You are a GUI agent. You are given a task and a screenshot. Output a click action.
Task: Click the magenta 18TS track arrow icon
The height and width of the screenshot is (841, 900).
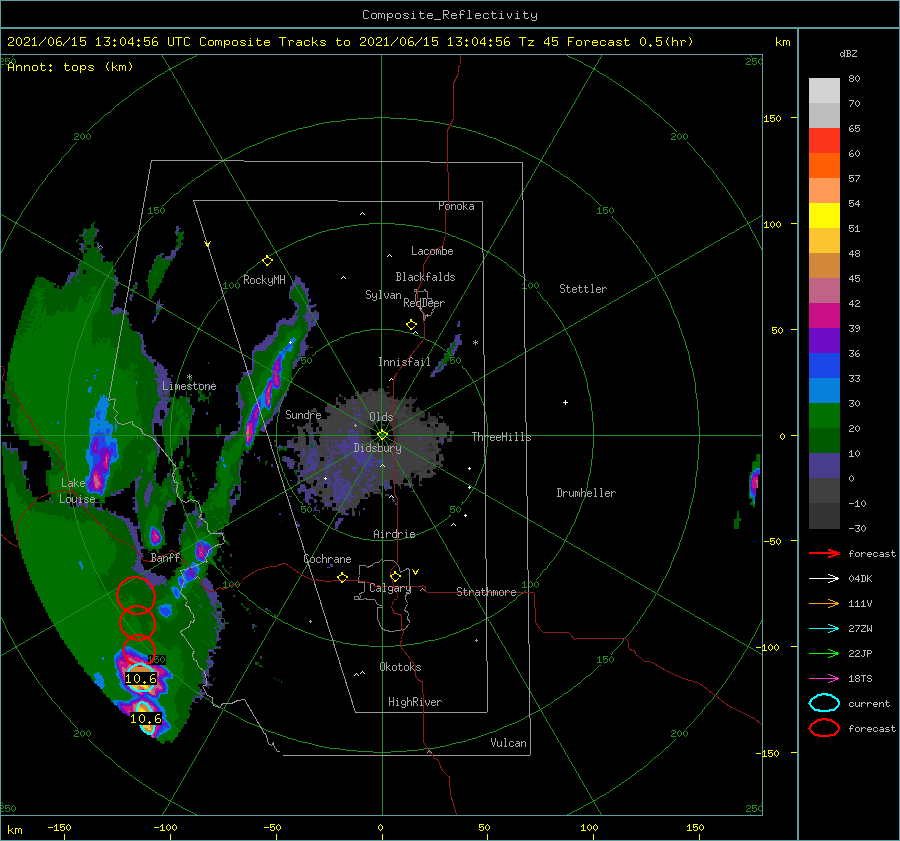click(x=824, y=679)
